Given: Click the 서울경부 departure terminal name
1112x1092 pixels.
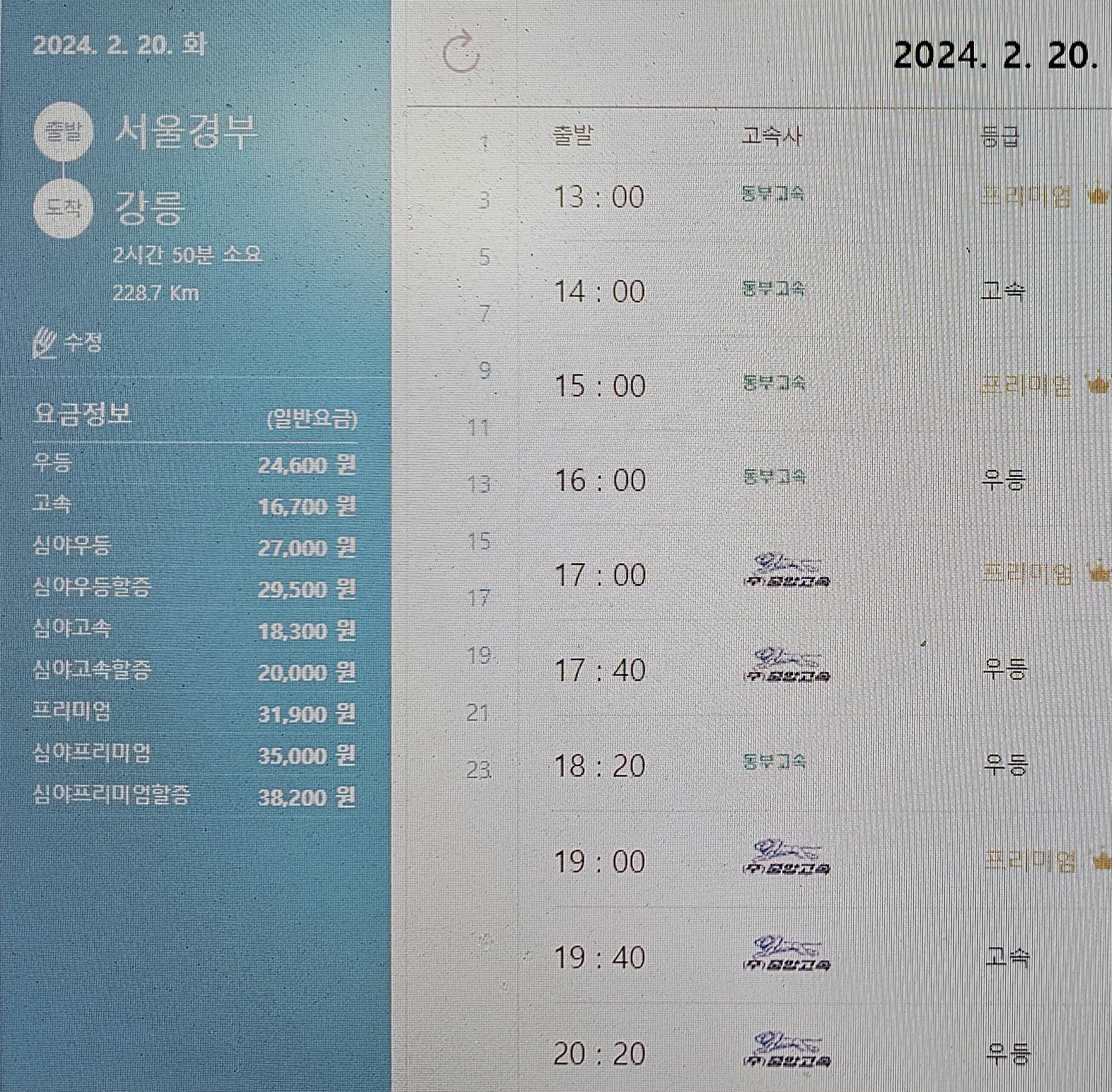Looking at the screenshot, I should pyautogui.click(x=186, y=132).
